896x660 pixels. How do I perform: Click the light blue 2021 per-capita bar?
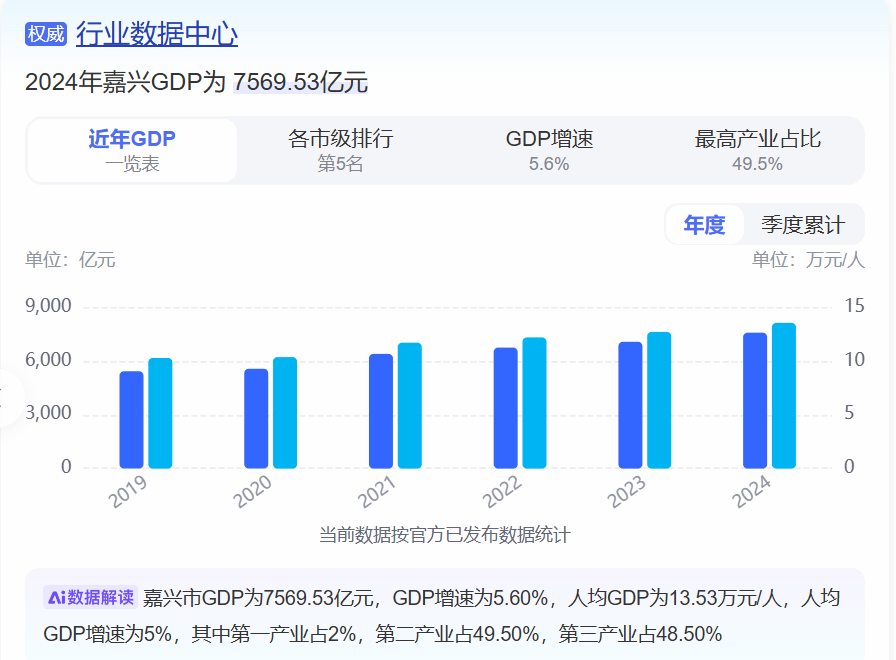pyautogui.click(x=410, y=406)
